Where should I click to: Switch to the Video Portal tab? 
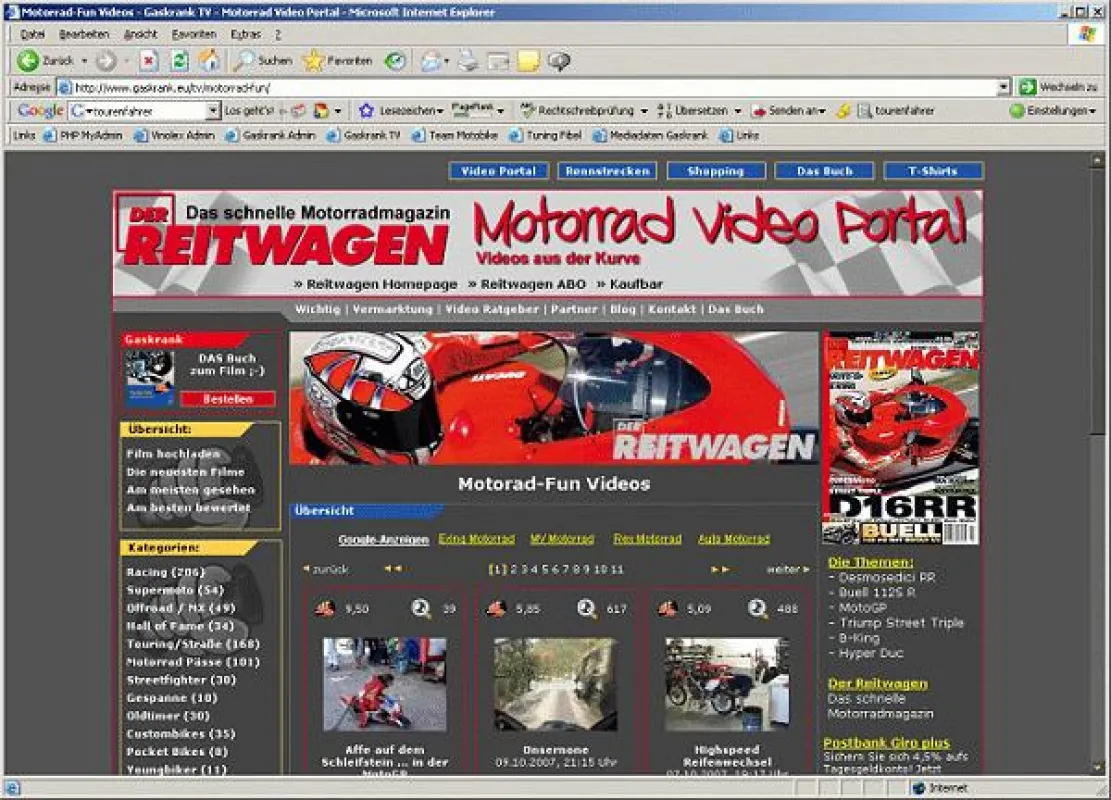point(498,171)
